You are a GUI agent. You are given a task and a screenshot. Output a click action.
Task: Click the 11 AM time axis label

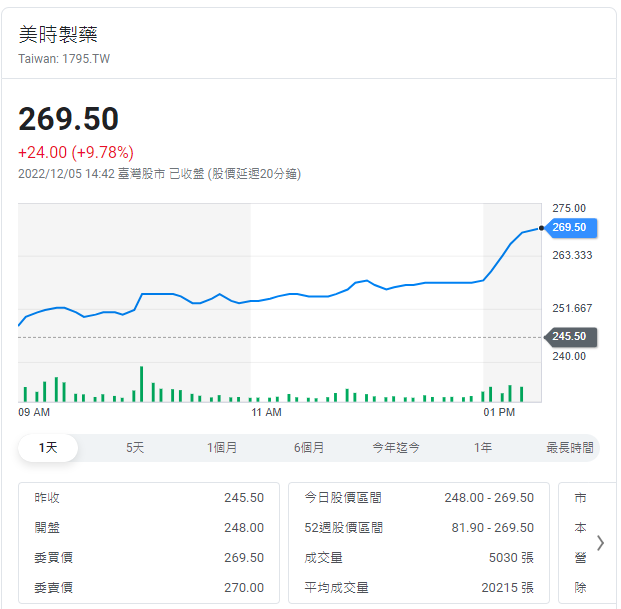click(x=266, y=412)
